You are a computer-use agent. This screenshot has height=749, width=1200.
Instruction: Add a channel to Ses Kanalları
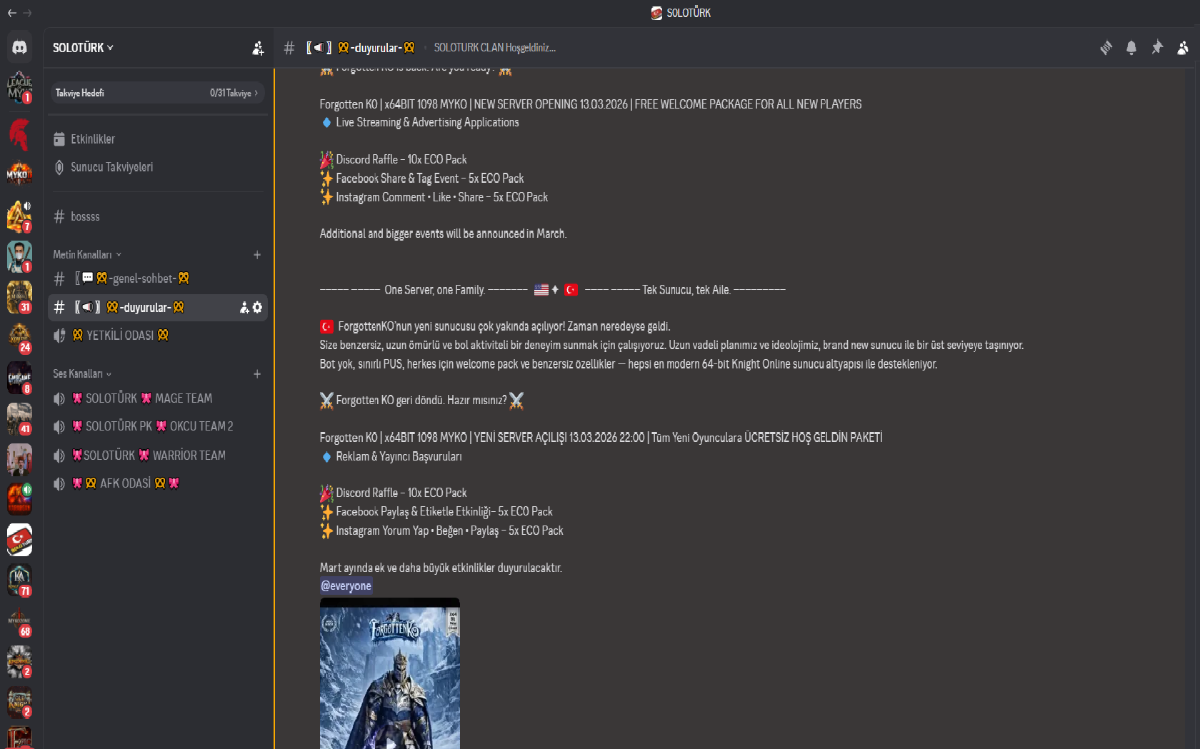coord(257,374)
